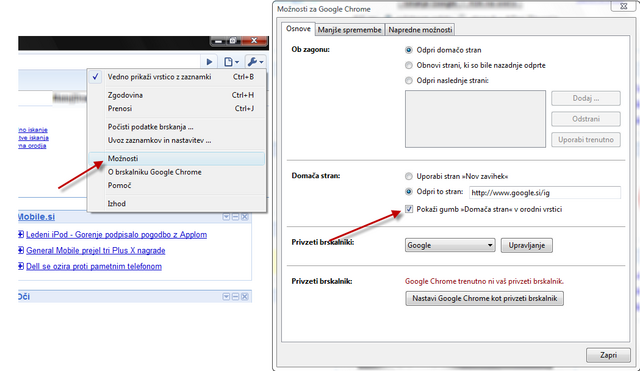The image size is (640, 371).
Task: Open the Google default search engine dropdown
Action: click(x=450, y=245)
